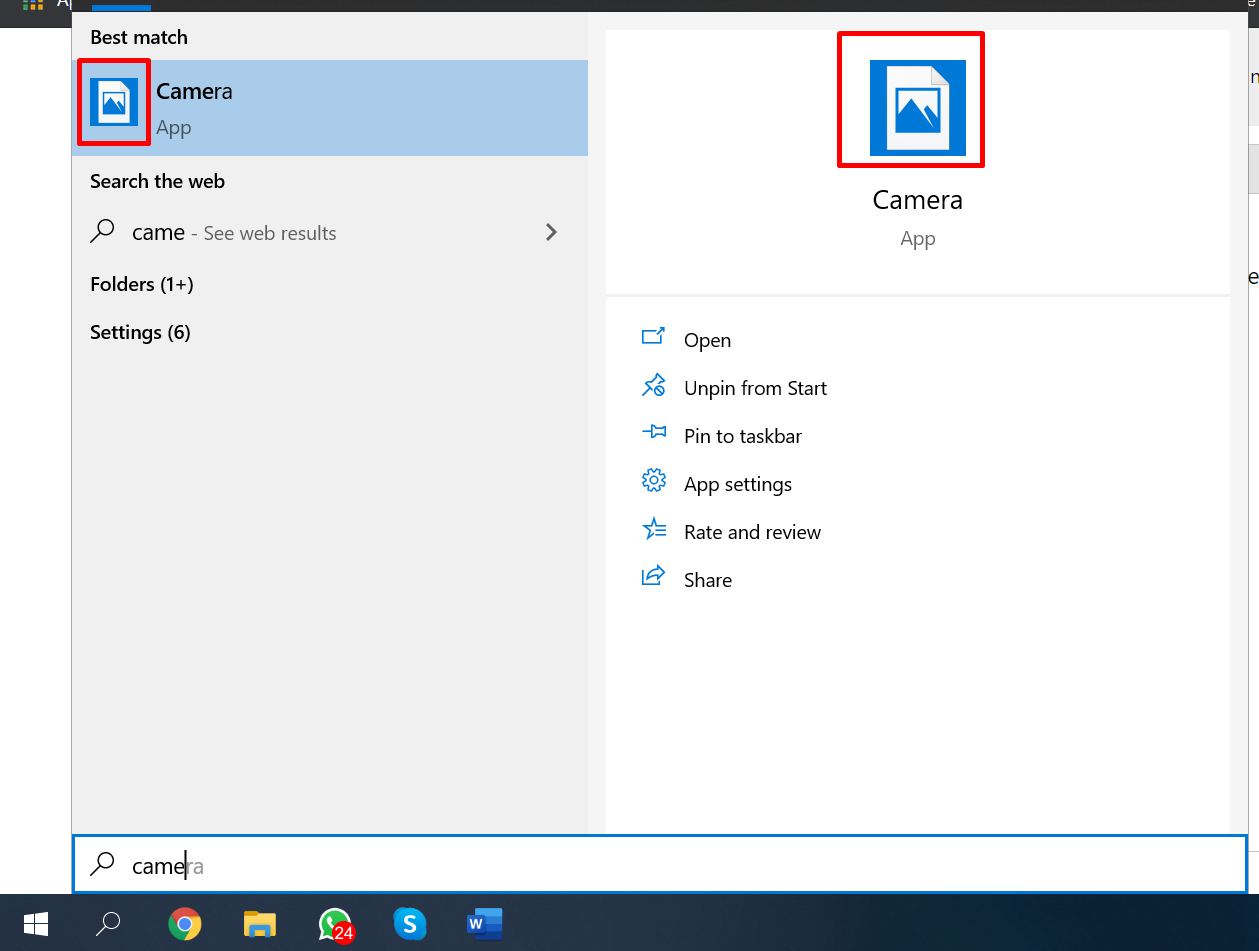This screenshot has height=951, width=1259.
Task: Open WhatsApp from the taskbar
Action: point(335,923)
